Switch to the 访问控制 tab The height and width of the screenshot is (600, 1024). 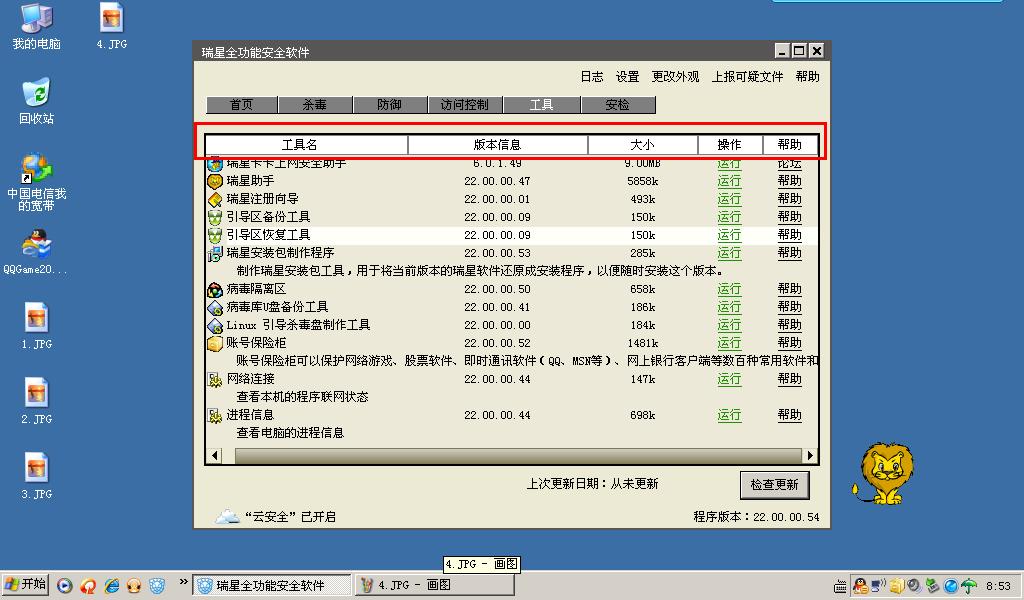[x=465, y=104]
